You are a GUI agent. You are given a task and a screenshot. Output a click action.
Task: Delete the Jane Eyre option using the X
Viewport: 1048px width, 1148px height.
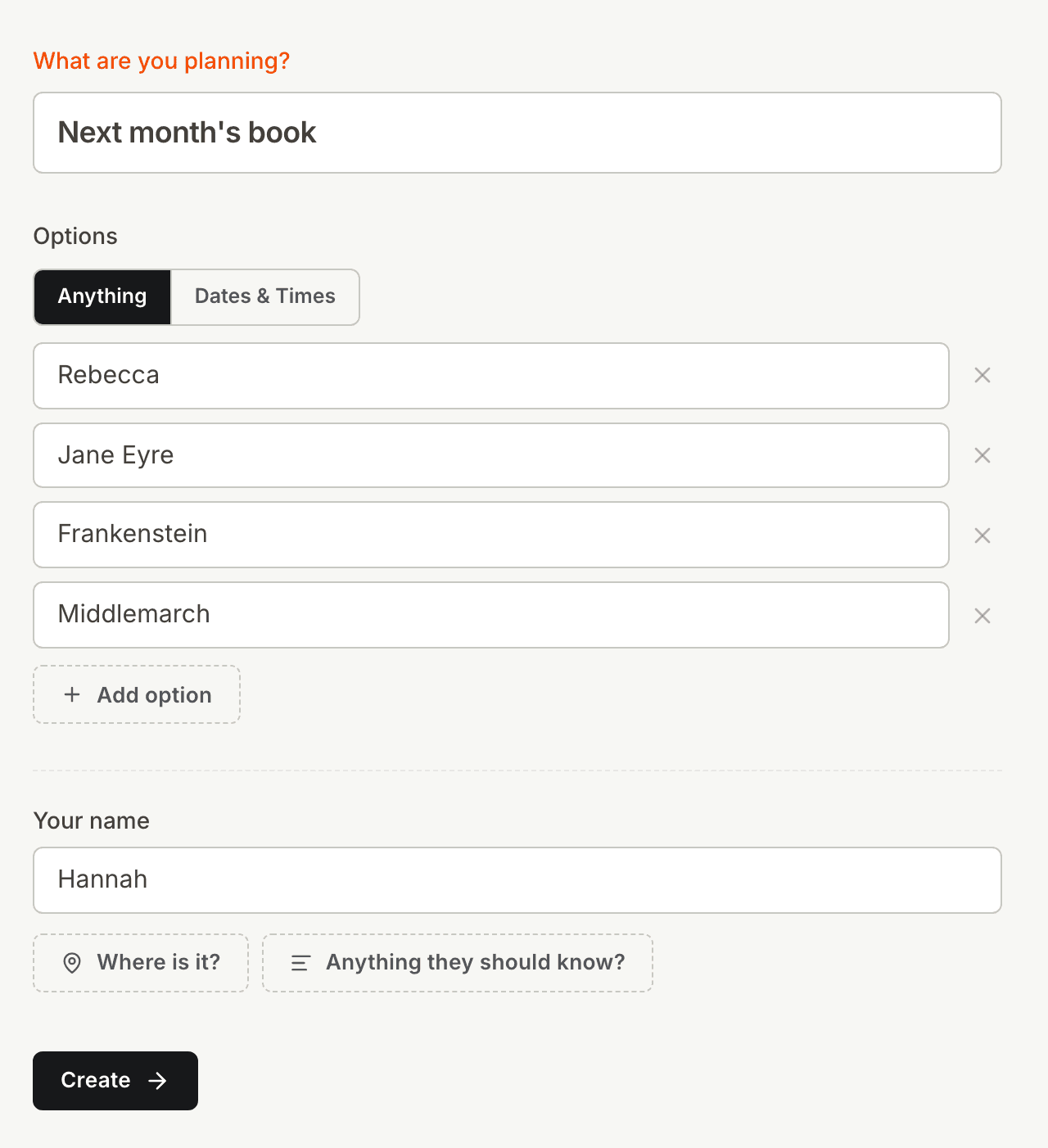coord(982,455)
